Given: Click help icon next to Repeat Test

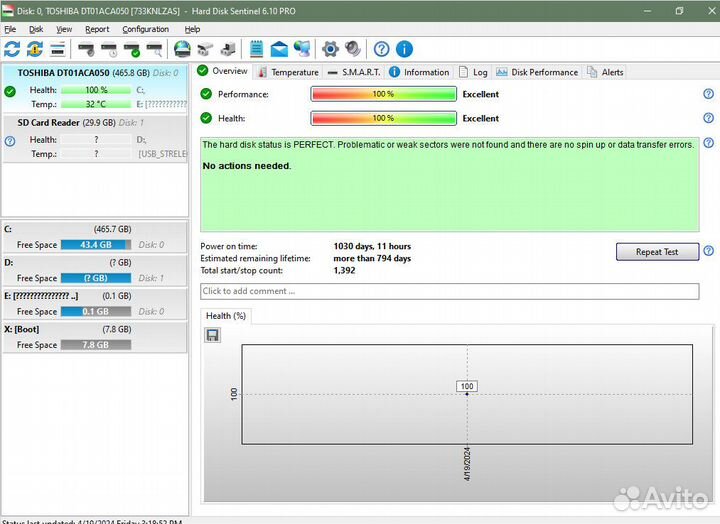Looking at the screenshot, I should 709,251.
